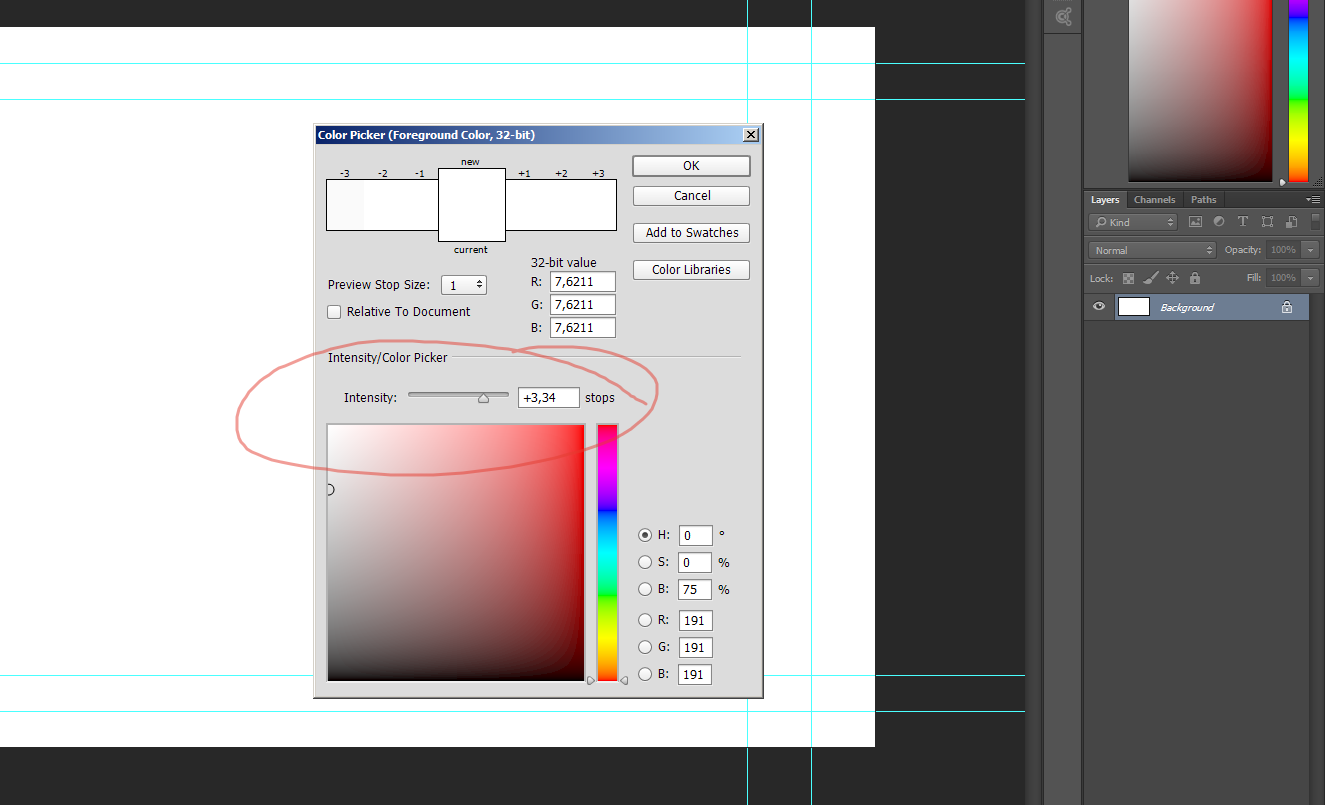This screenshot has height=805, width=1325.
Task: Select the Background layer name
Action: (x=1187, y=308)
